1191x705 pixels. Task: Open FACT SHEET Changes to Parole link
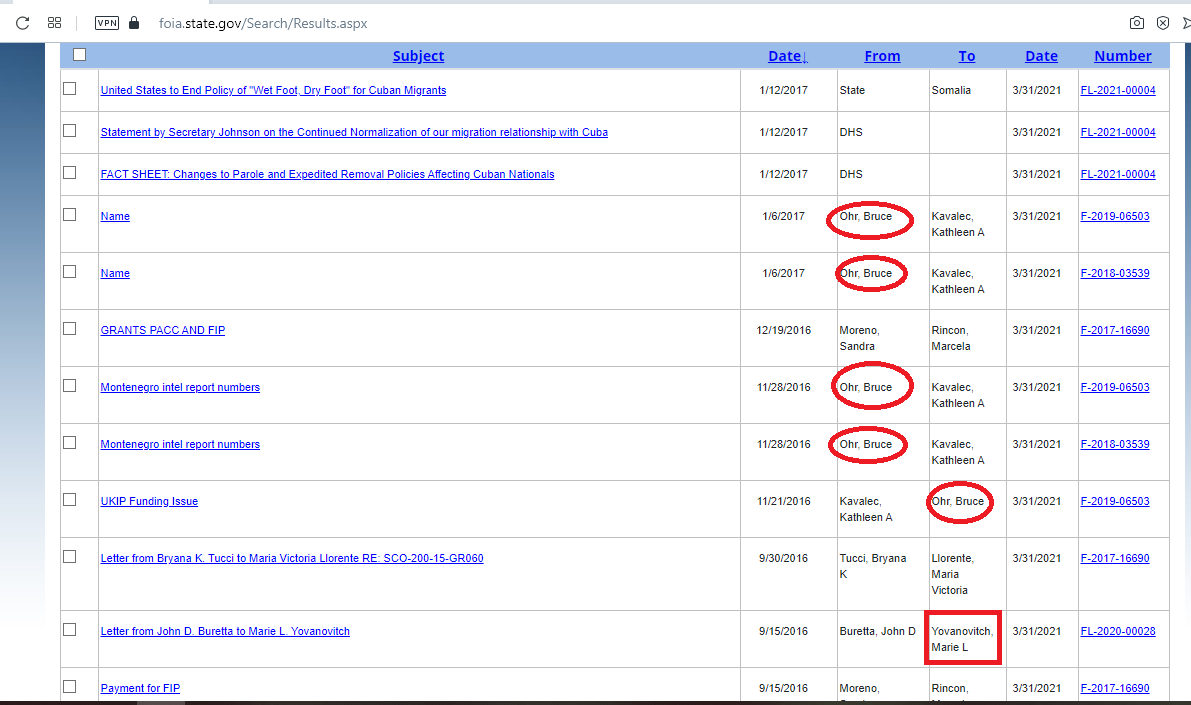327,174
